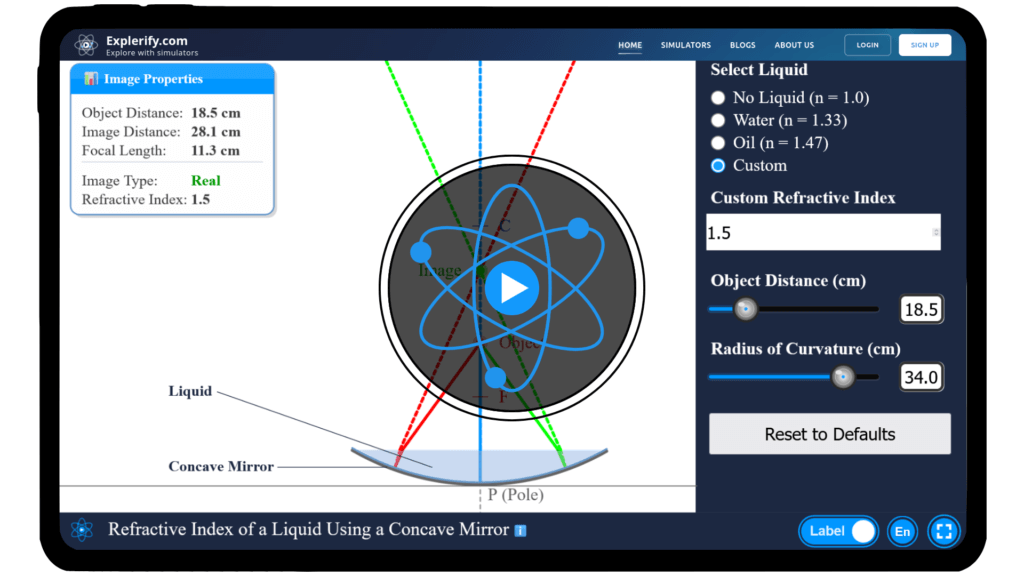The width and height of the screenshot is (1024, 576).
Task: Select the Water (n = 1.33) option
Action: (717, 119)
